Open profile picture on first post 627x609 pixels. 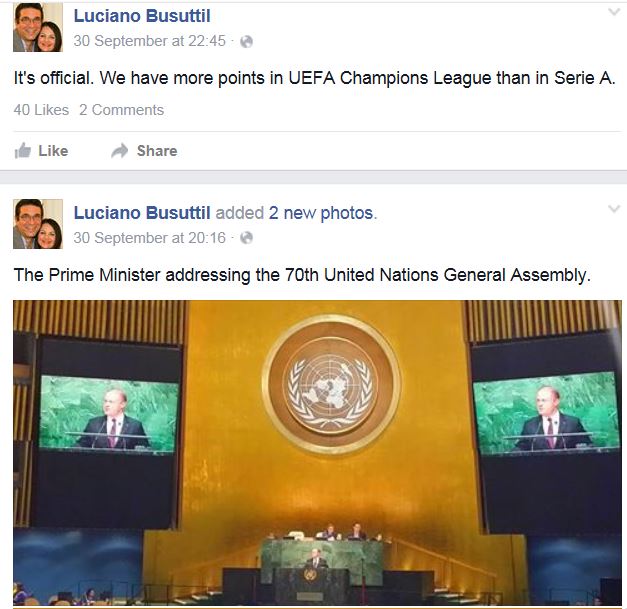click(x=38, y=27)
